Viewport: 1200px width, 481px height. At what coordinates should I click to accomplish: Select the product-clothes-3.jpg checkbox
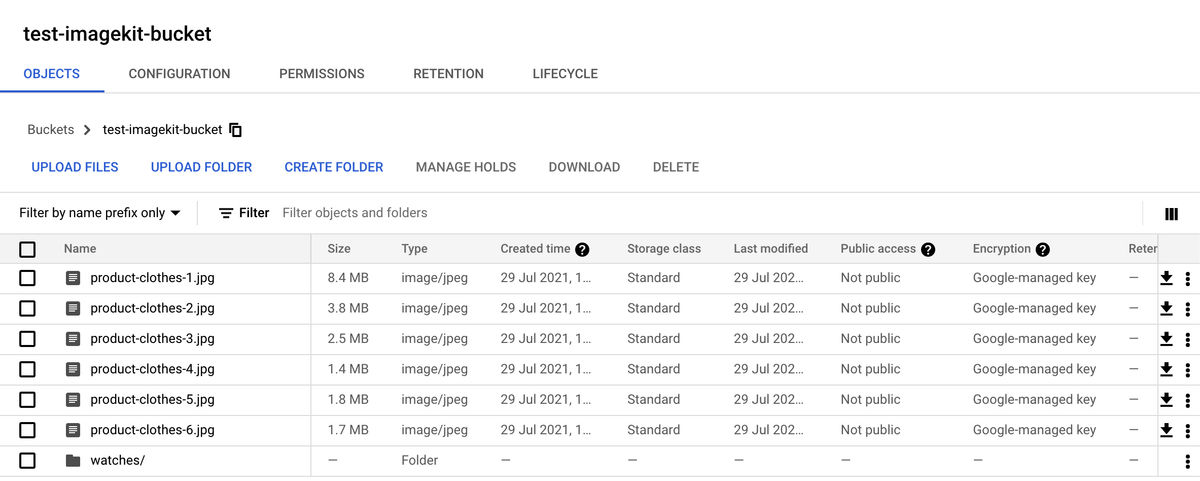click(27, 339)
